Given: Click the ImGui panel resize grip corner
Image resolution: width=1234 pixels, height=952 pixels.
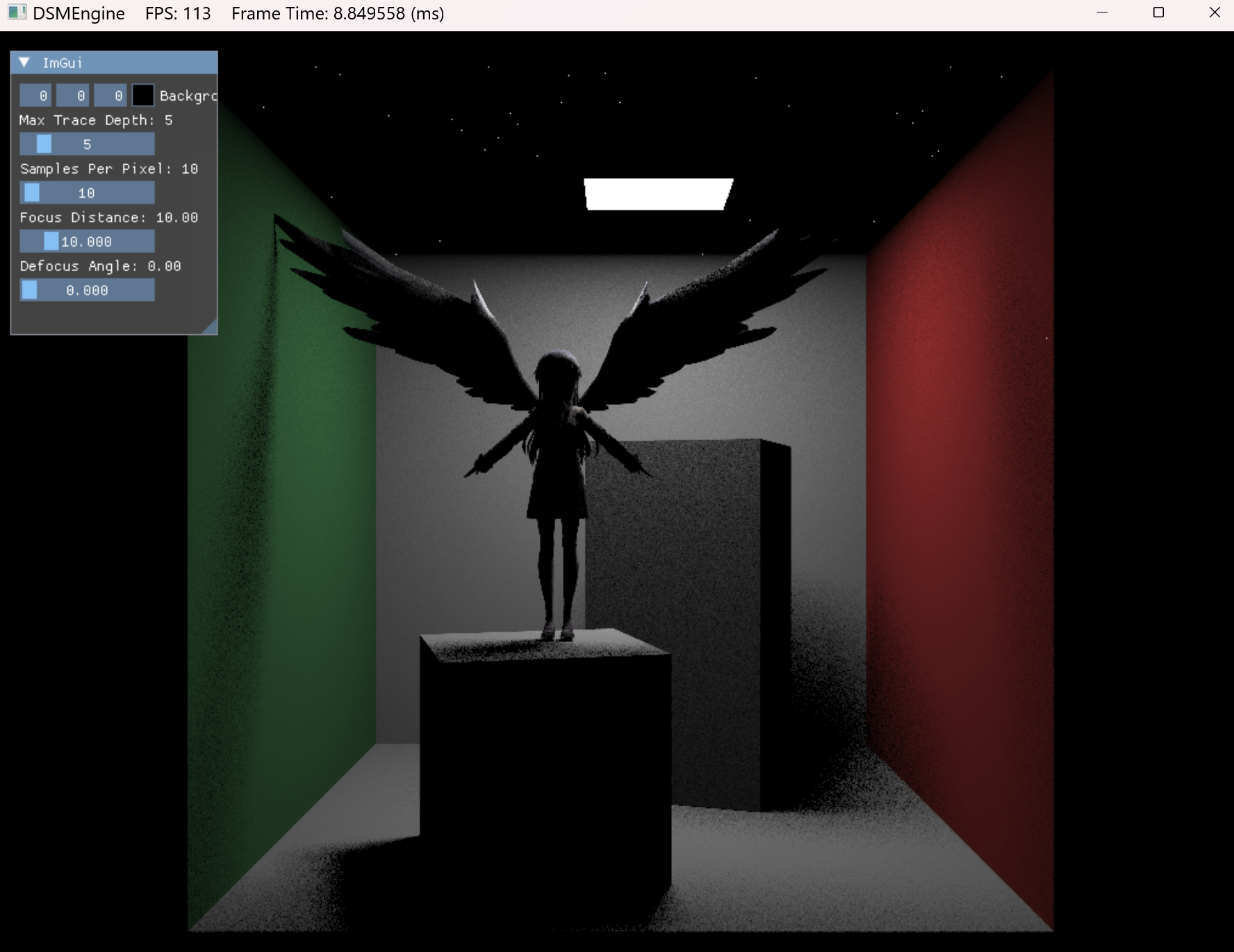Looking at the screenshot, I should click(x=210, y=327).
